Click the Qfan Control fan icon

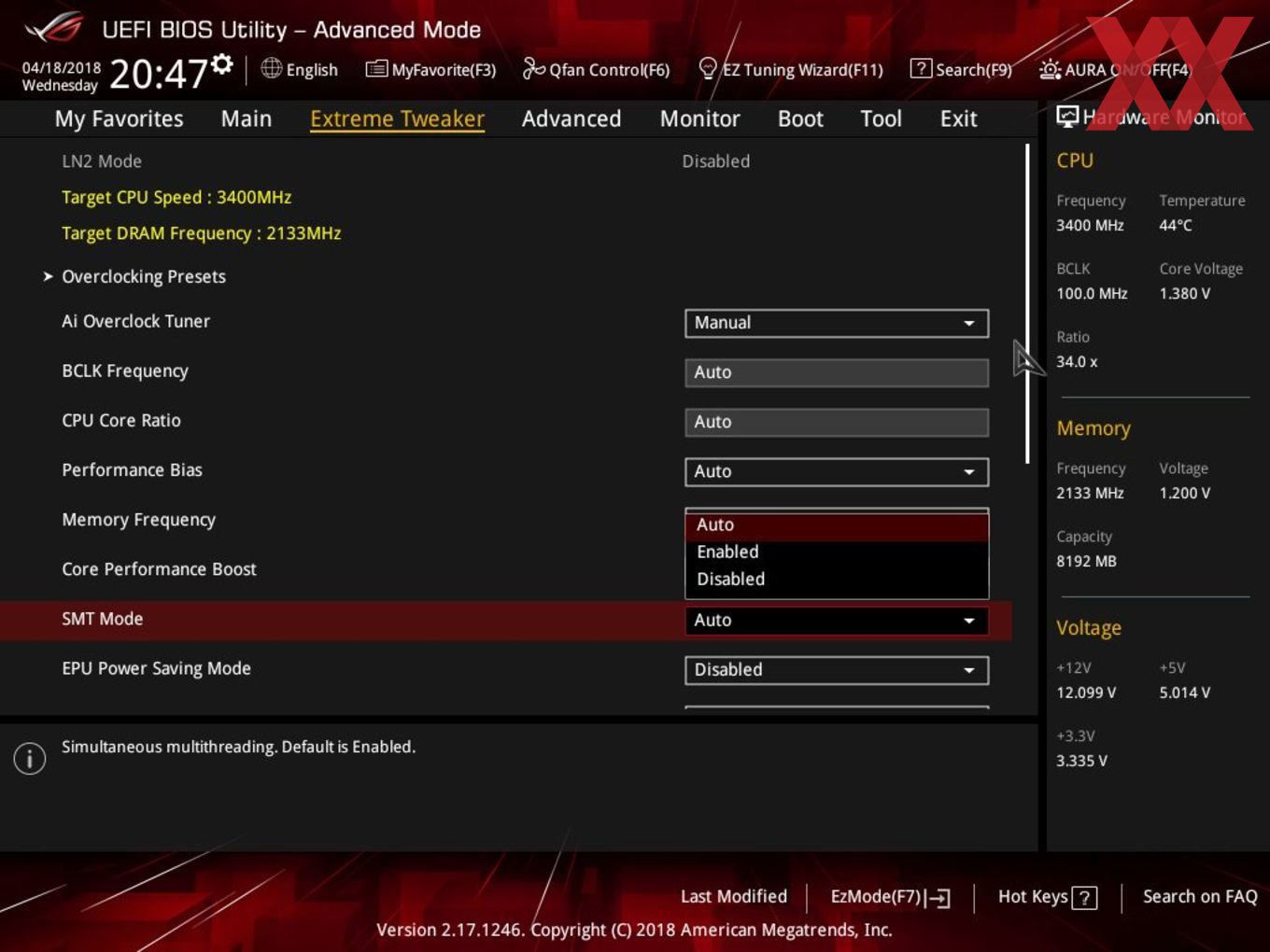[x=533, y=68]
